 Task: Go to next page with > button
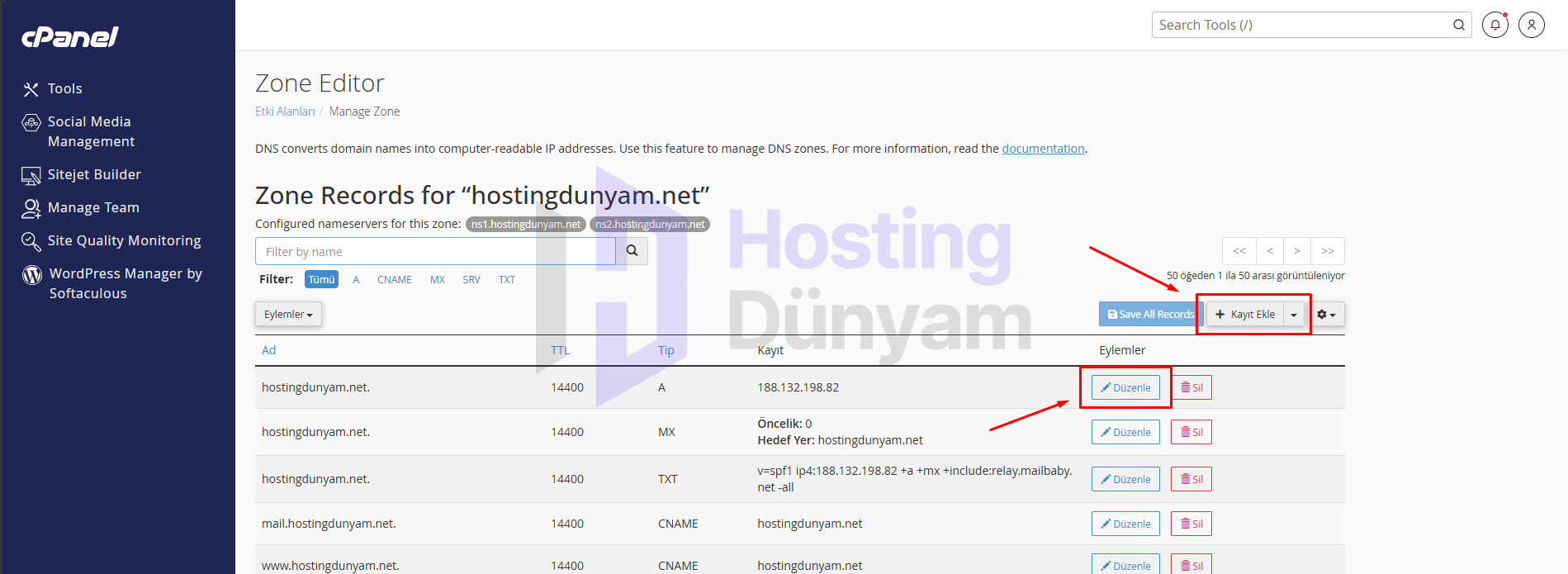pyautogui.click(x=1297, y=251)
